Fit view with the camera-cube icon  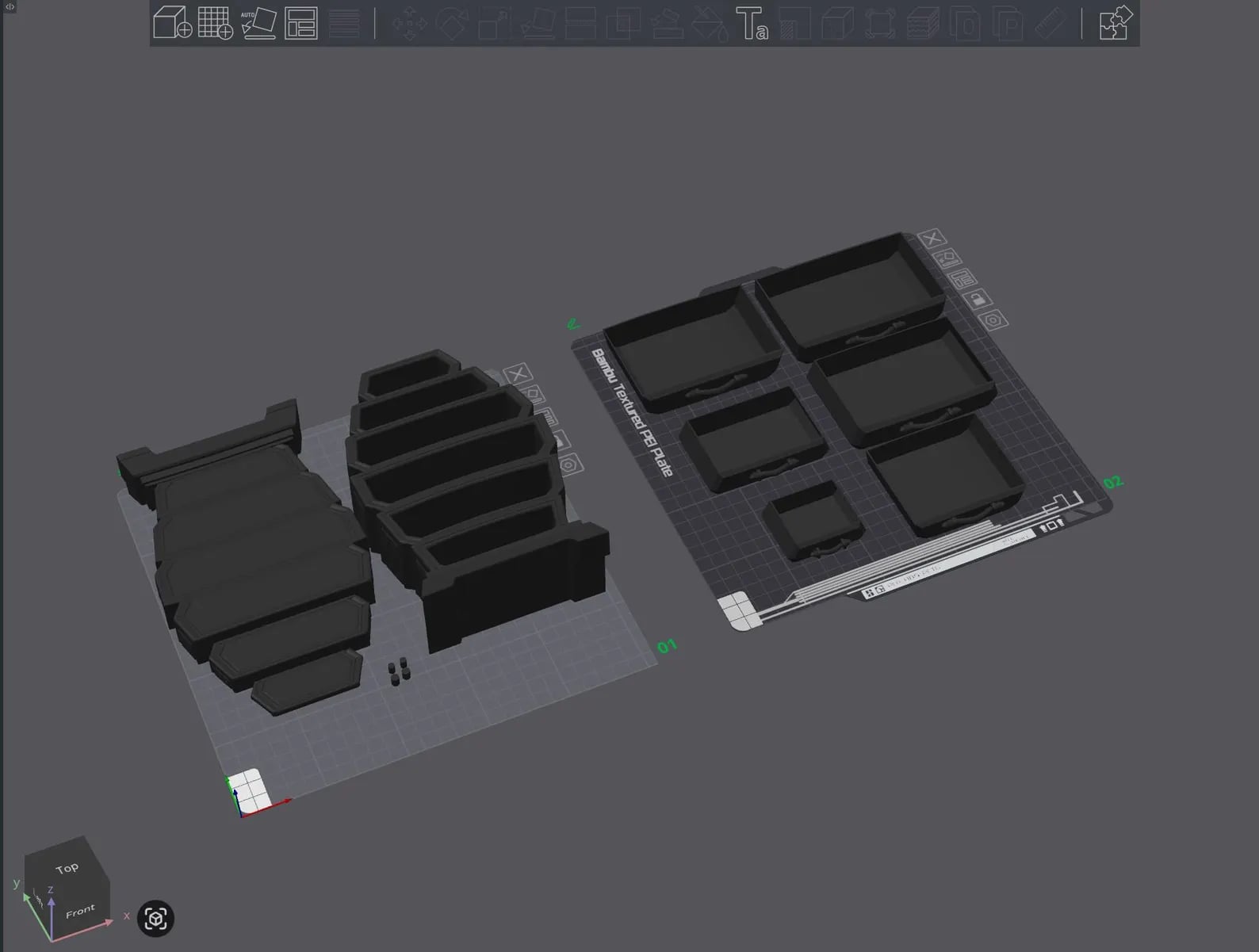click(155, 919)
